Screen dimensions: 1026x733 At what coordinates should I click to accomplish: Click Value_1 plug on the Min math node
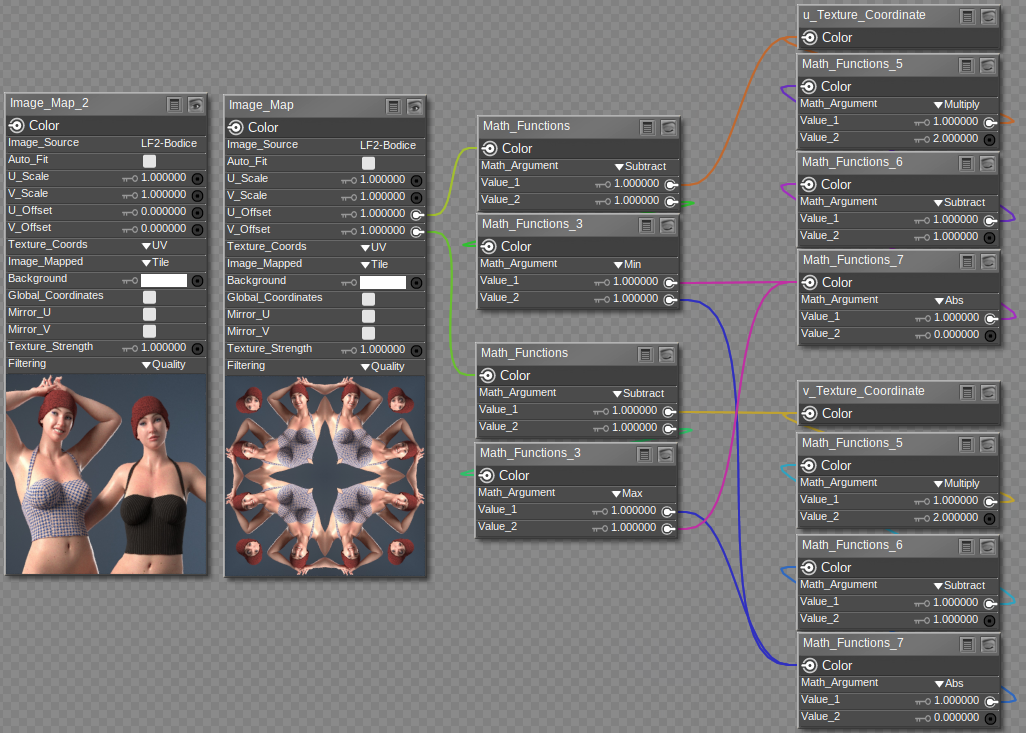670,282
